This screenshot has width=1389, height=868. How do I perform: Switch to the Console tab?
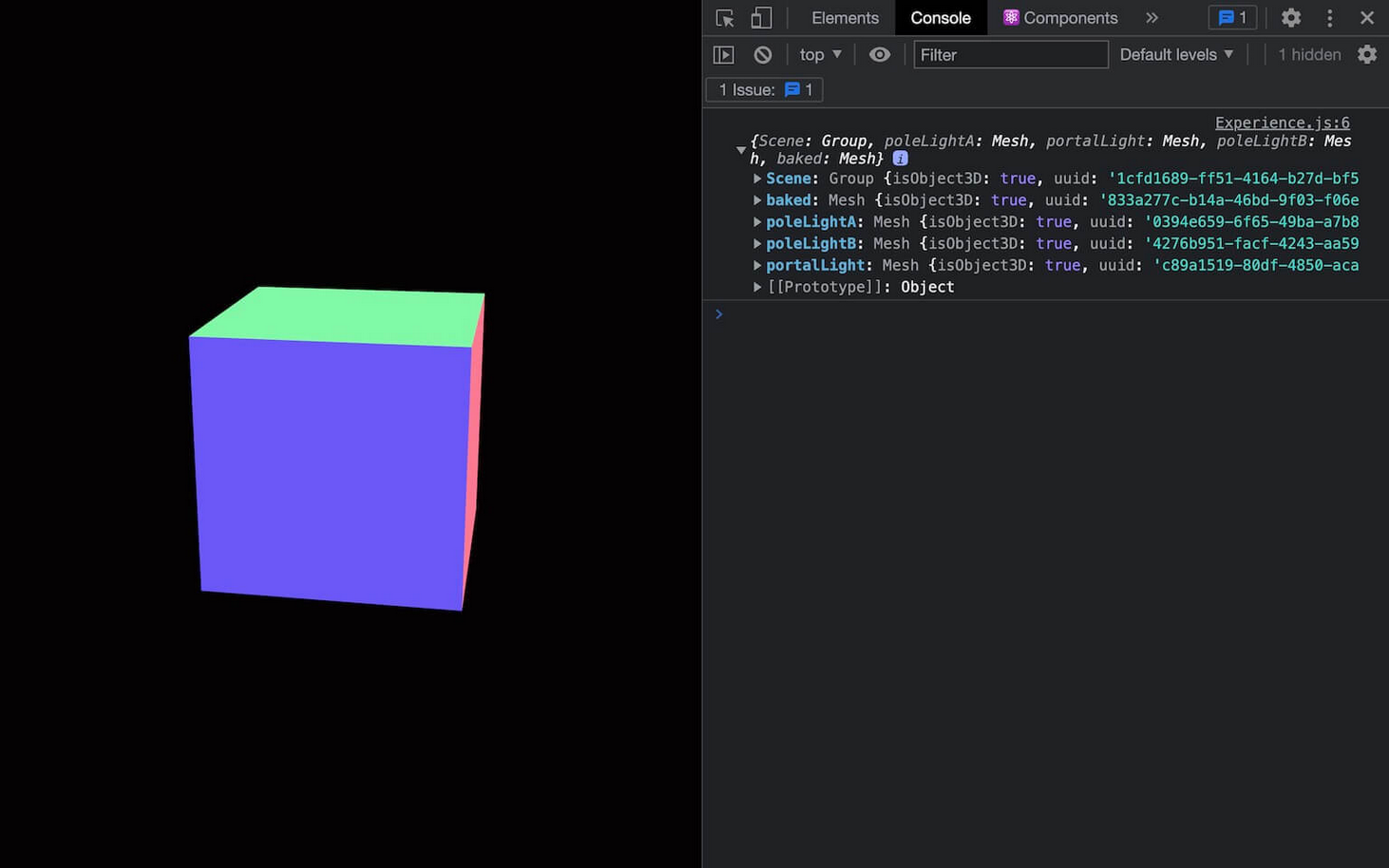(x=940, y=18)
